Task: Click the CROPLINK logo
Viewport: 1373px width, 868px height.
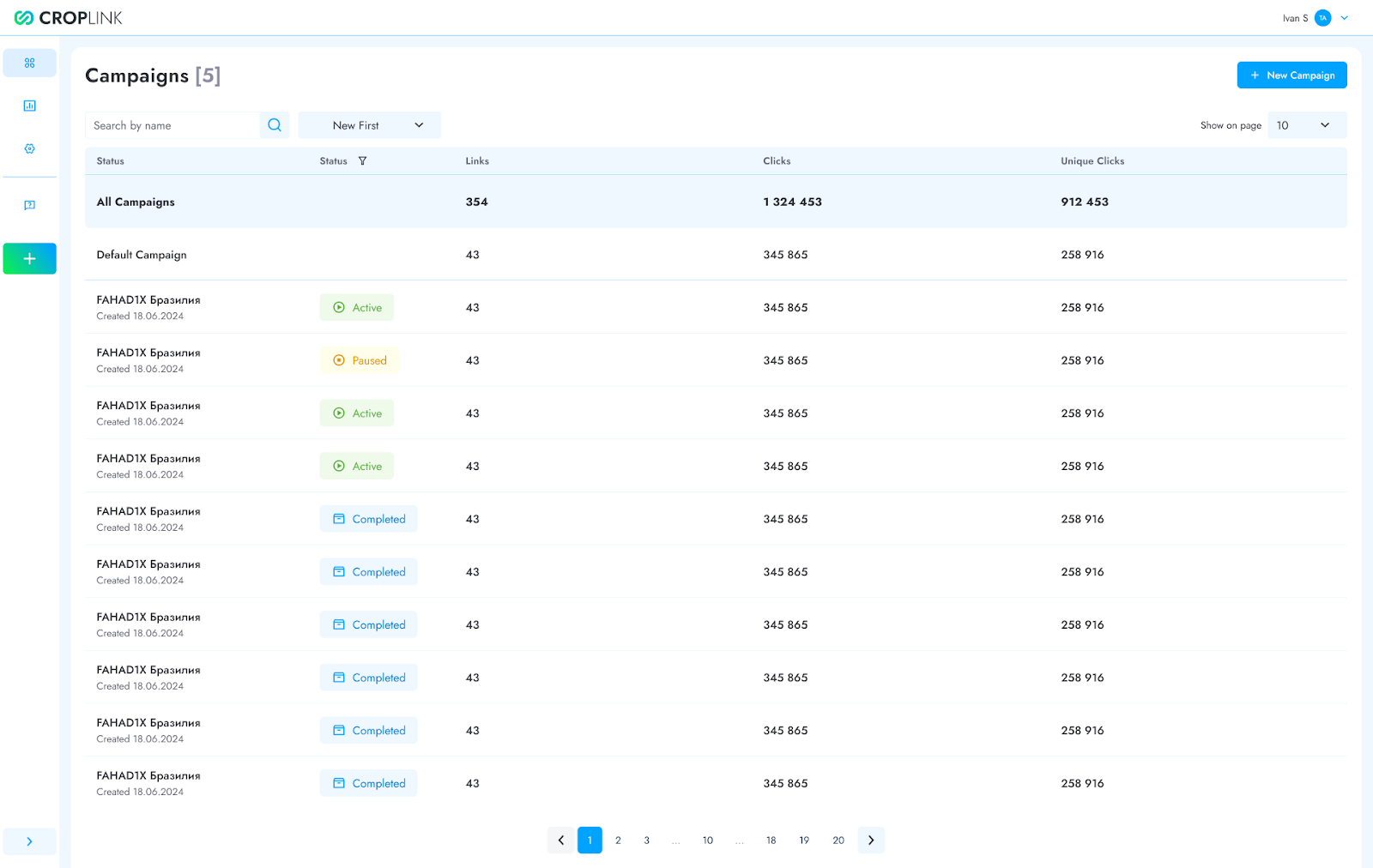Action: [x=69, y=18]
